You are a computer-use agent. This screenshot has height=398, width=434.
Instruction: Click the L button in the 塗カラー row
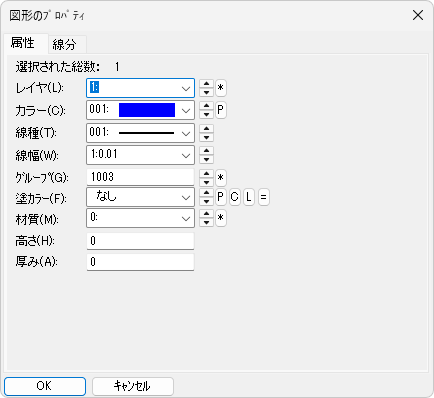click(x=249, y=197)
